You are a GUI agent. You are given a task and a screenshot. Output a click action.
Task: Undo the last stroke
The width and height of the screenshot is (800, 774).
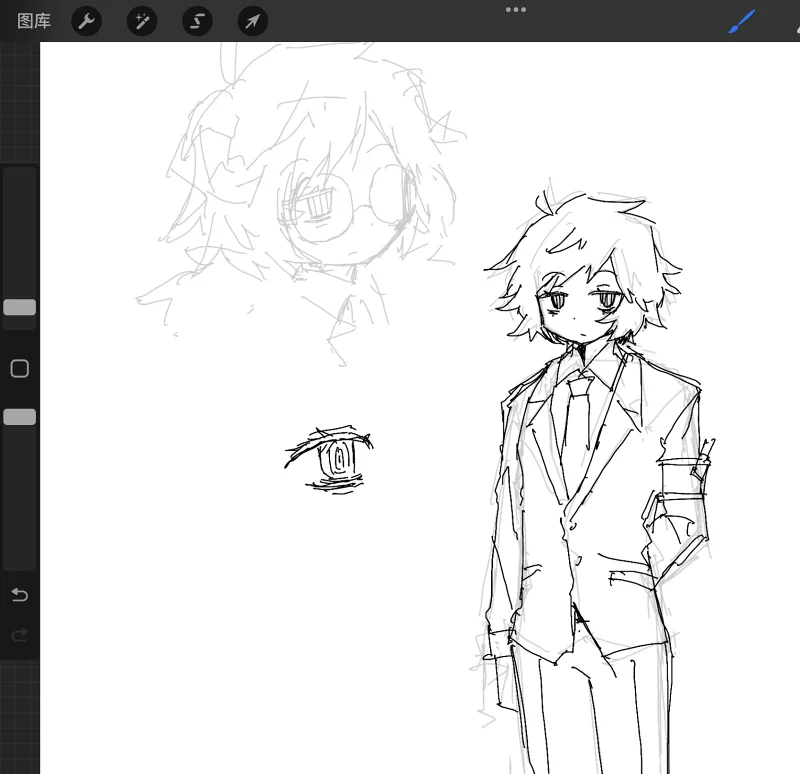pyautogui.click(x=19, y=594)
